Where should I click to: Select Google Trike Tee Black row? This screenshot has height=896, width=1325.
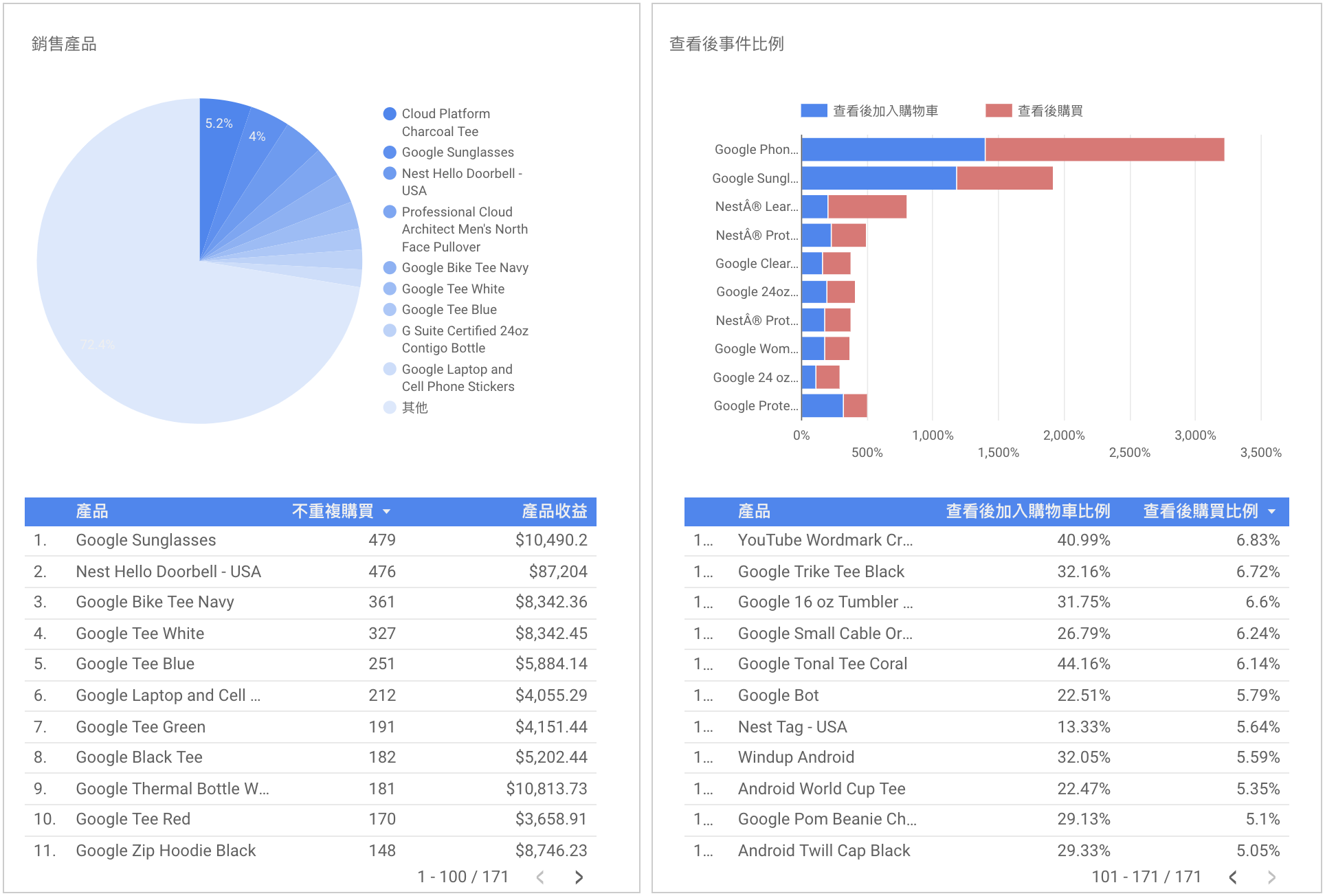[x=987, y=572]
